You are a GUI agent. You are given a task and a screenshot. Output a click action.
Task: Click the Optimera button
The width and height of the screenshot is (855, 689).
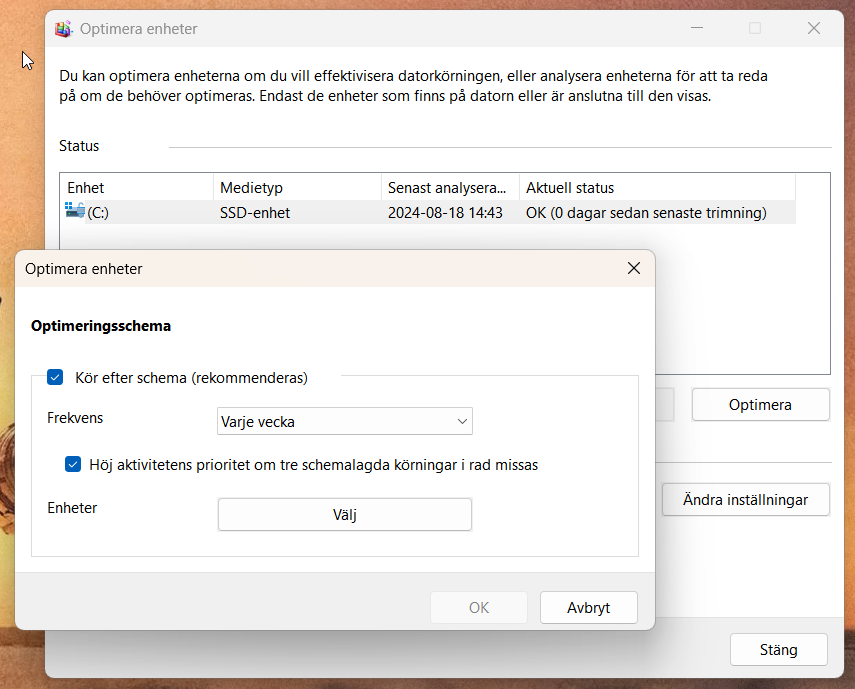pos(760,404)
